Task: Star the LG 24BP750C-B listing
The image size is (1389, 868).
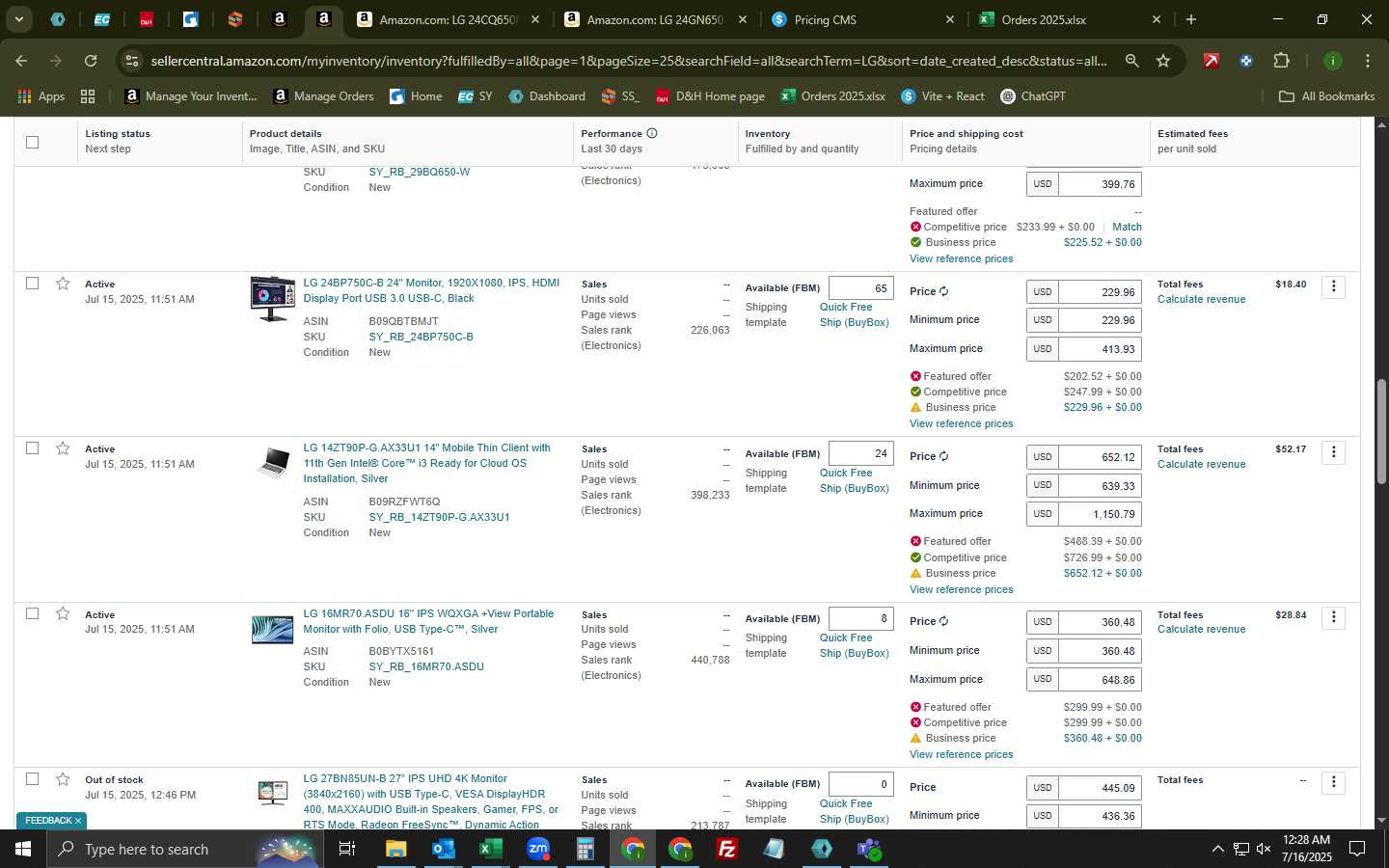Action: pos(63,284)
